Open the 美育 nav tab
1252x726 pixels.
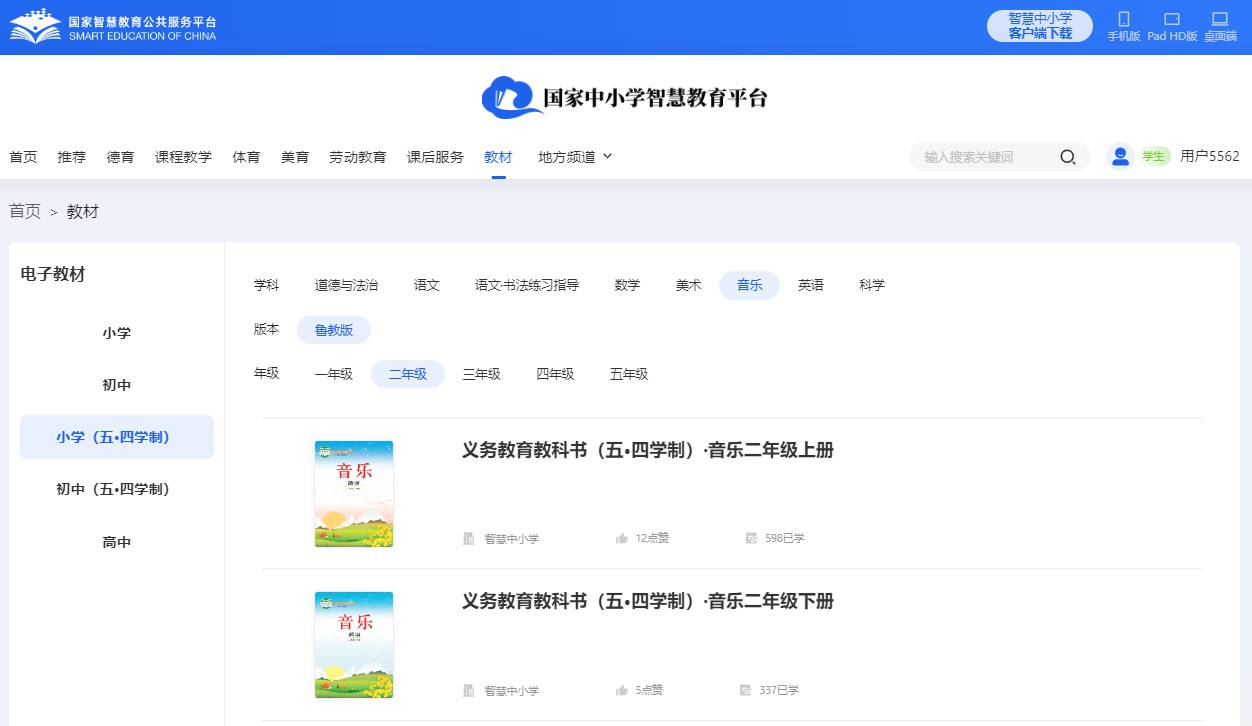(295, 157)
